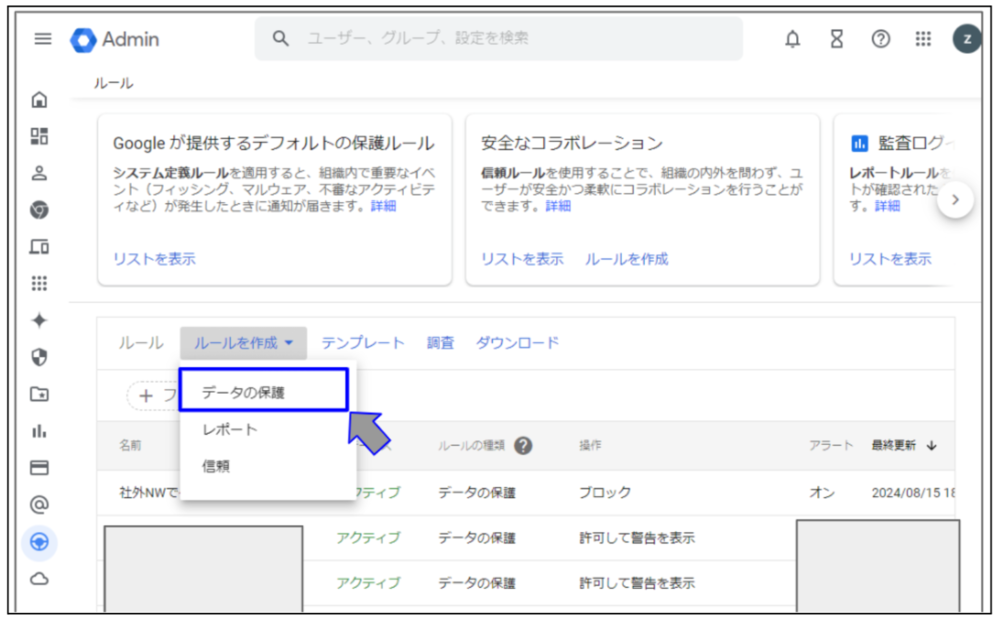Expand the ルールを作成 dropdown
Viewport: 1000px width, 619px height.
(x=244, y=343)
